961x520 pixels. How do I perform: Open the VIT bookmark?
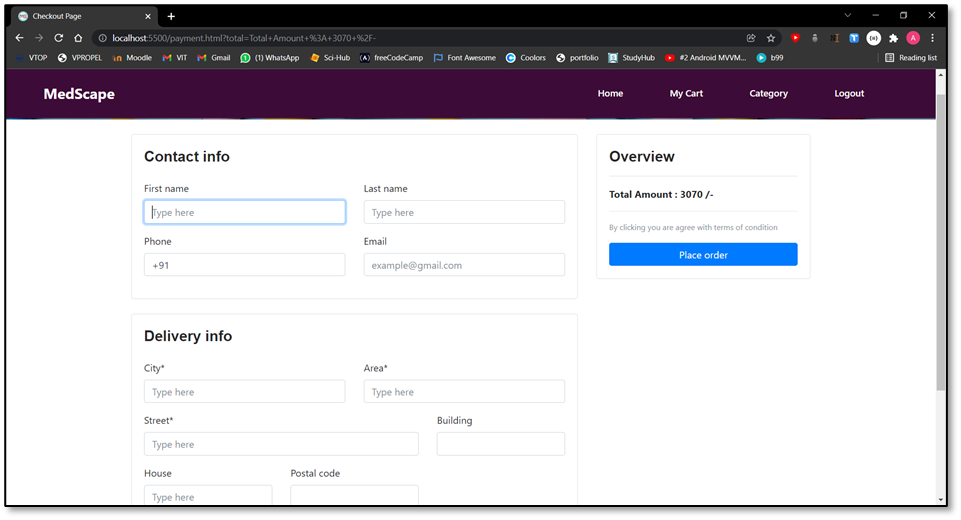pos(175,58)
